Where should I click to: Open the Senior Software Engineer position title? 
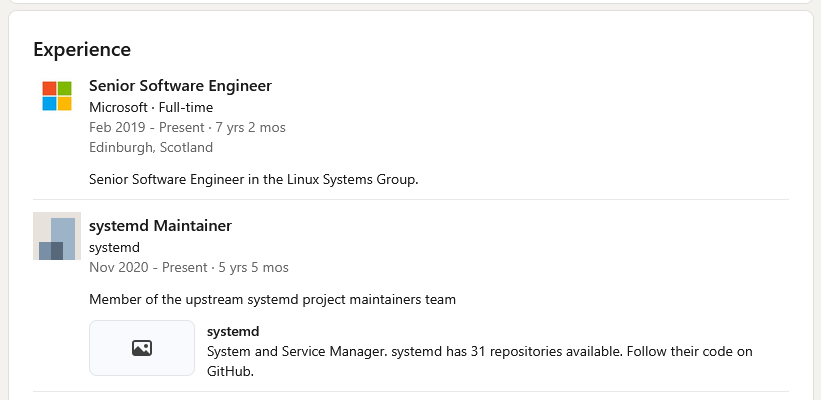tap(180, 86)
